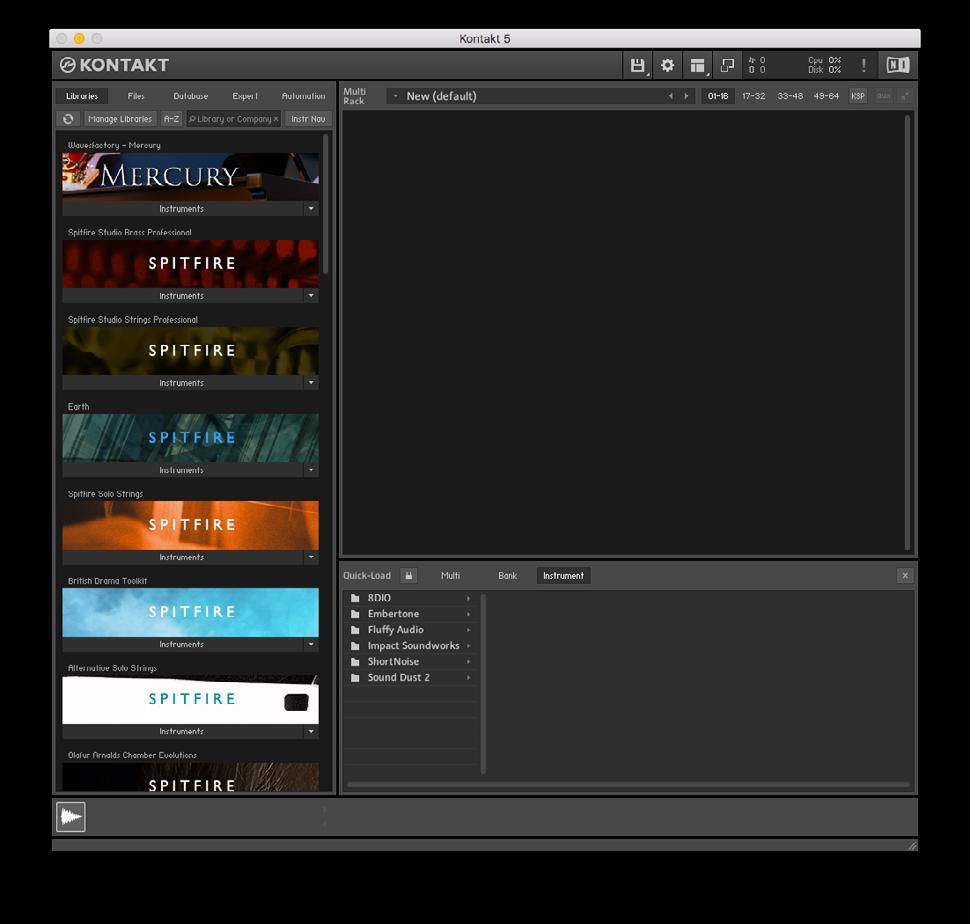970x924 pixels.
Task: Expand the multi name dropdown arrow
Action: (x=395, y=96)
